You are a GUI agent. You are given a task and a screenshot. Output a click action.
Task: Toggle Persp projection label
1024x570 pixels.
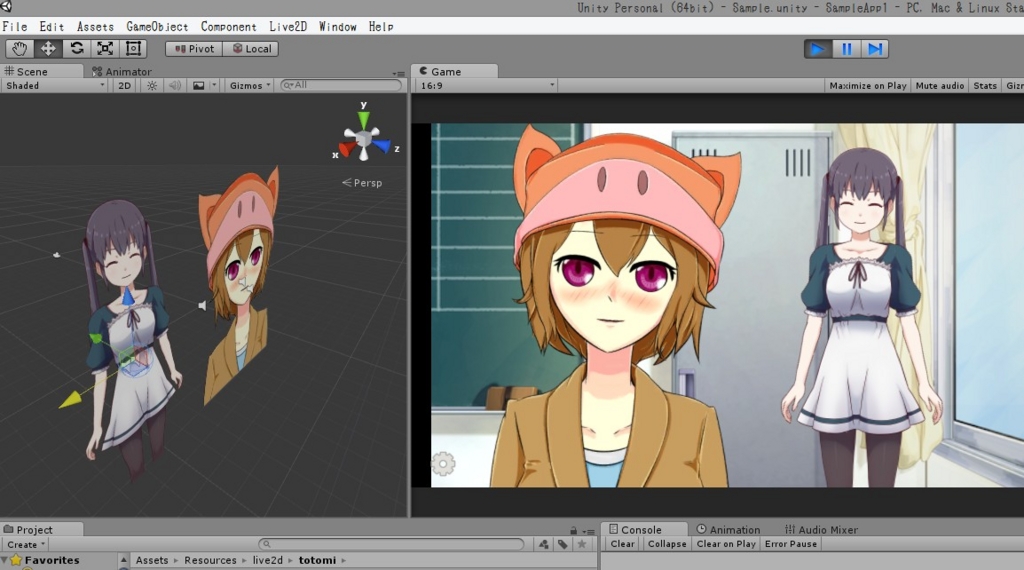(362, 183)
